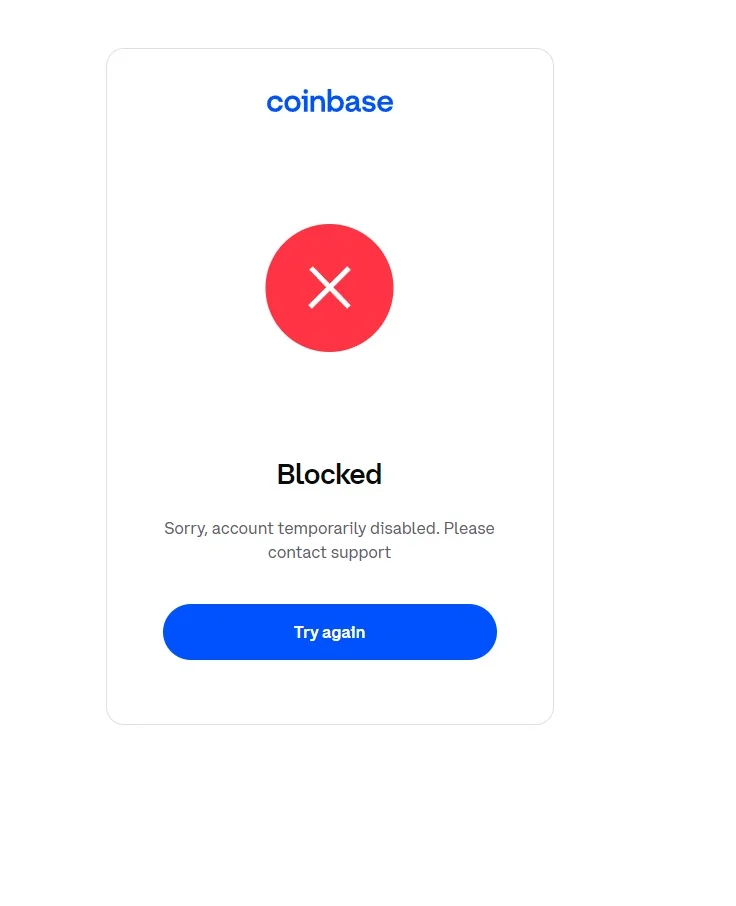736x906 pixels.
Task: Tap the blocked status X icon
Action: point(329,287)
